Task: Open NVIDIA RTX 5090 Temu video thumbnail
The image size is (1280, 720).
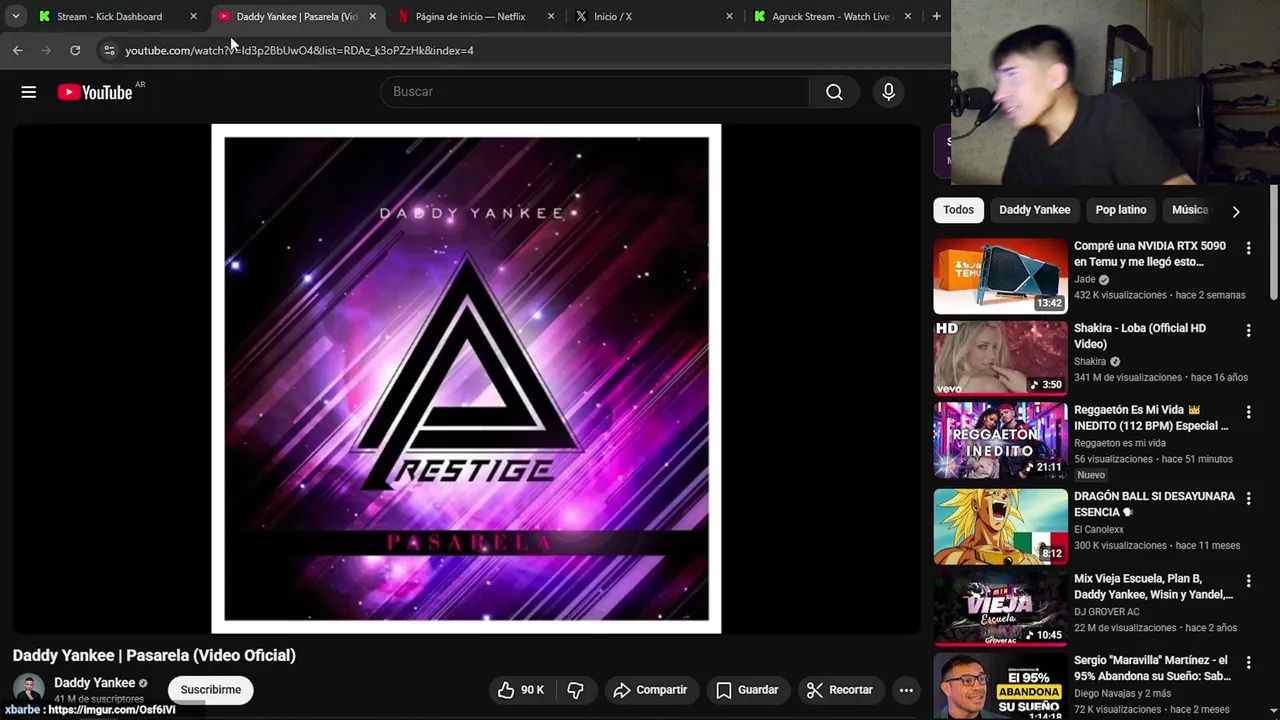Action: (x=1000, y=275)
